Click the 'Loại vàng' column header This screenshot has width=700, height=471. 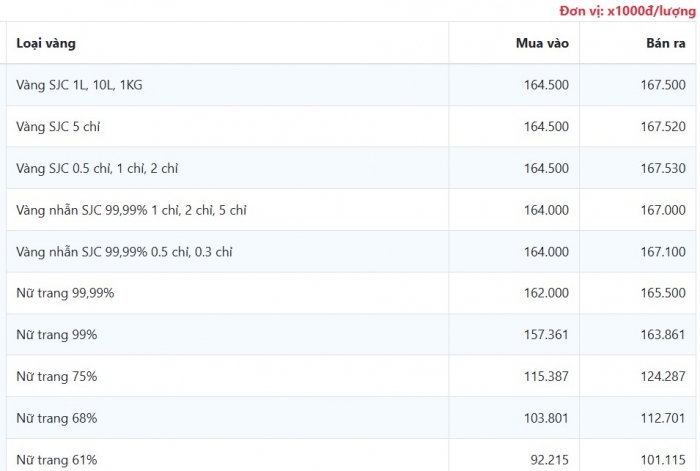pos(46,44)
